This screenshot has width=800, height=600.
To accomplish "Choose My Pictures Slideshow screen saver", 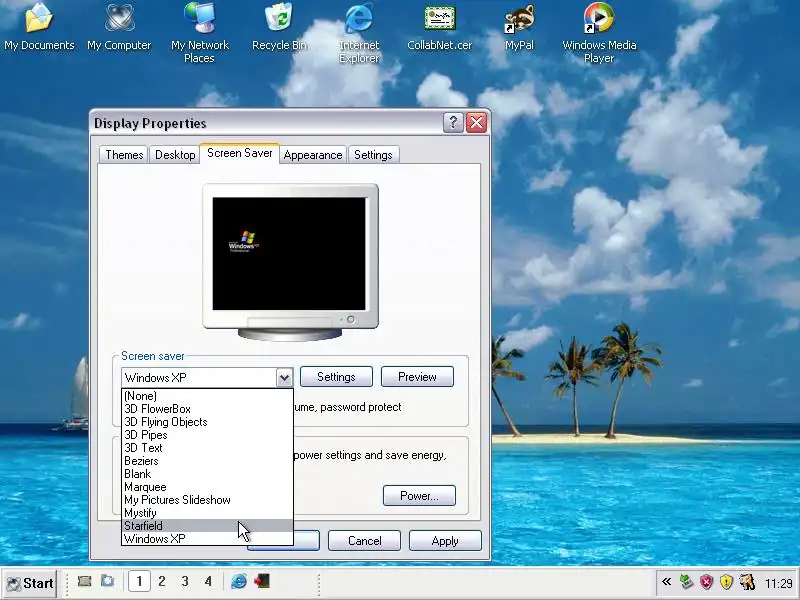I will click(207, 500).
